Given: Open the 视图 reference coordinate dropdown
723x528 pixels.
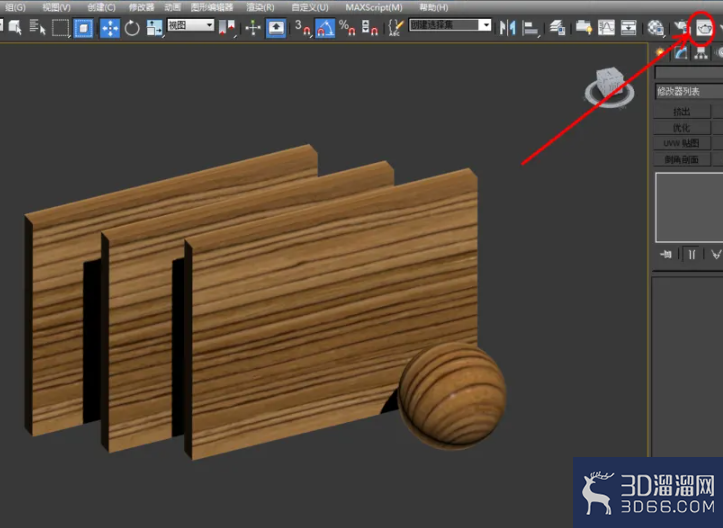Looking at the screenshot, I should [191, 25].
